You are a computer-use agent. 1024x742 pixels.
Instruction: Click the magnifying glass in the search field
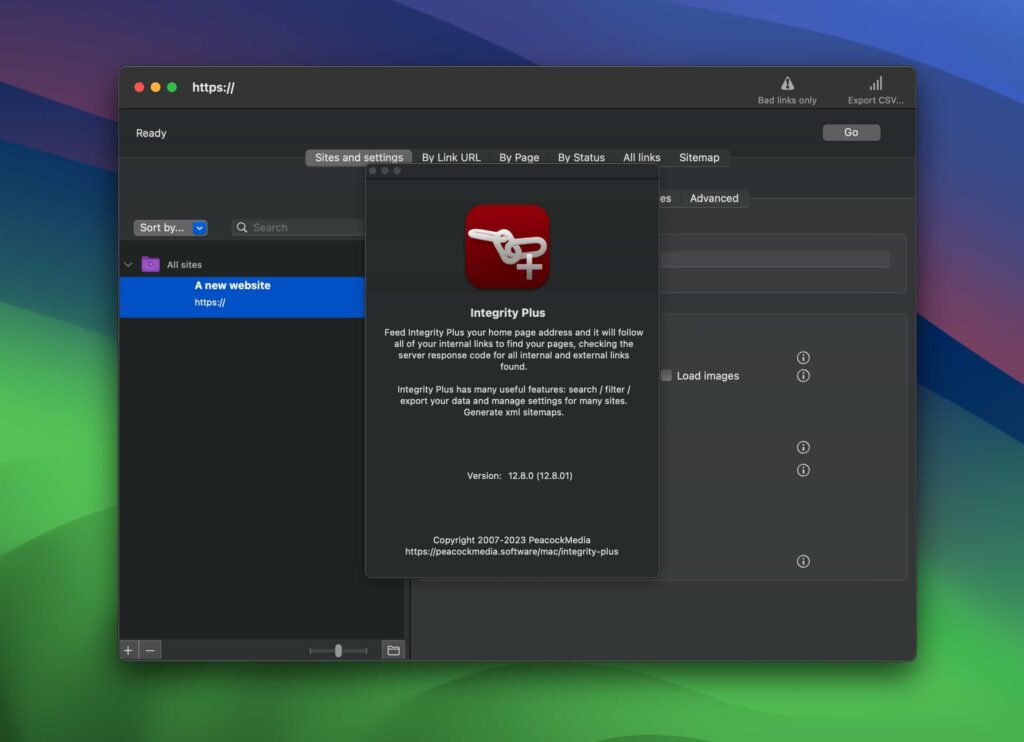(241, 227)
